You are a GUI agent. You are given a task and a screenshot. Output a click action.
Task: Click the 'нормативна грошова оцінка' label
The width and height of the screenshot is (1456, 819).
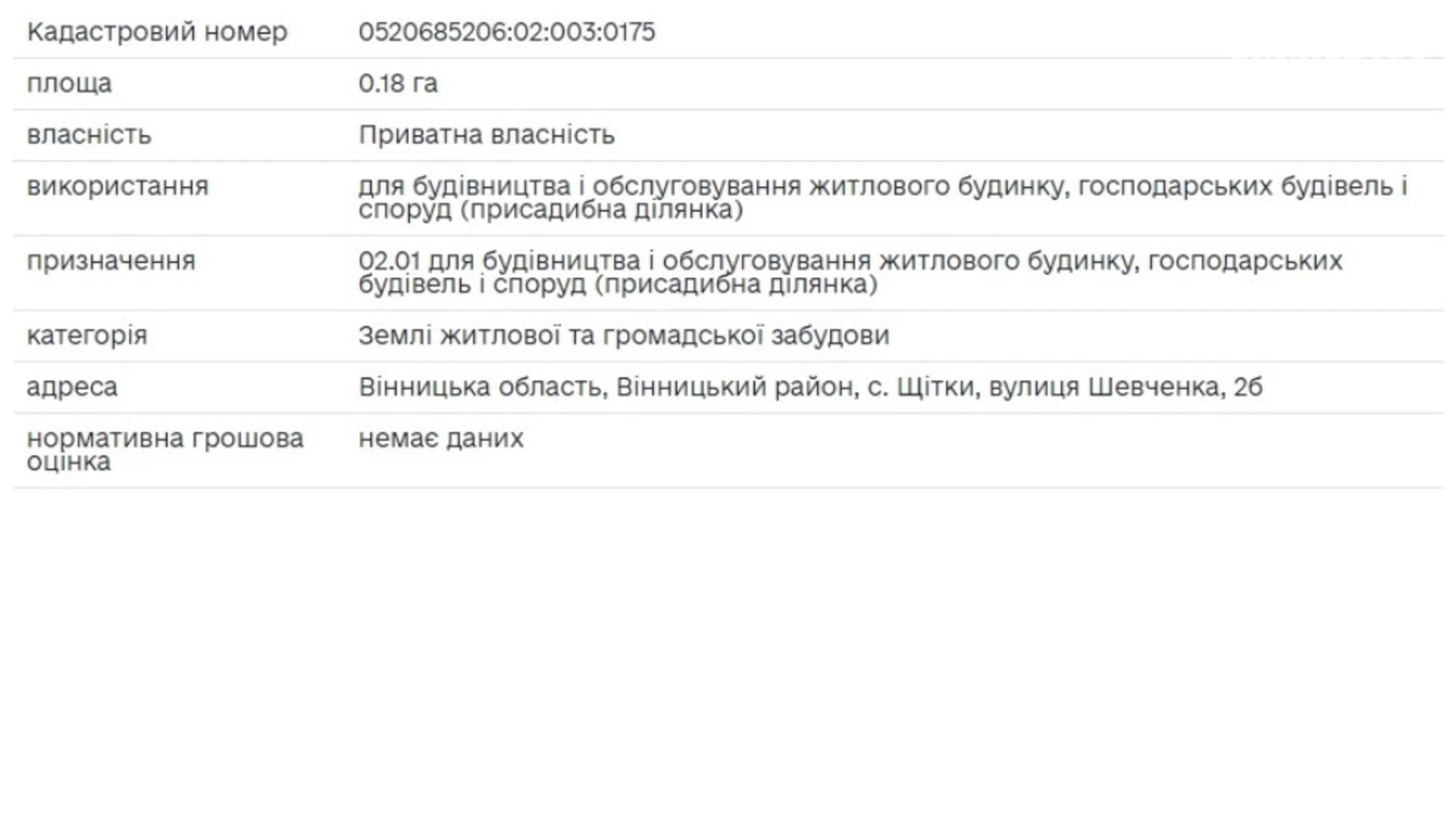coord(164,450)
